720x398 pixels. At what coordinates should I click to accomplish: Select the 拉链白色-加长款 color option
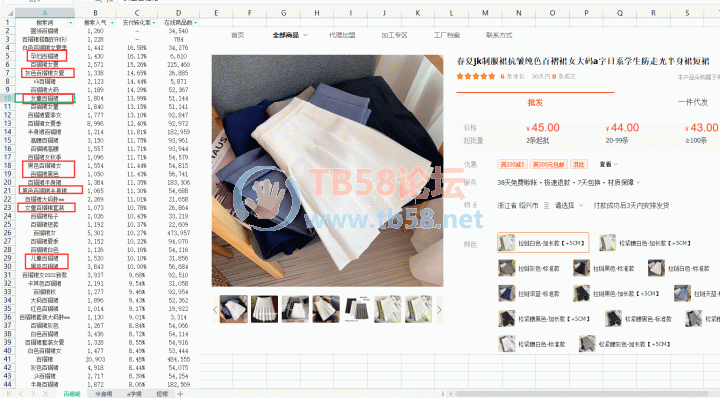point(543,243)
